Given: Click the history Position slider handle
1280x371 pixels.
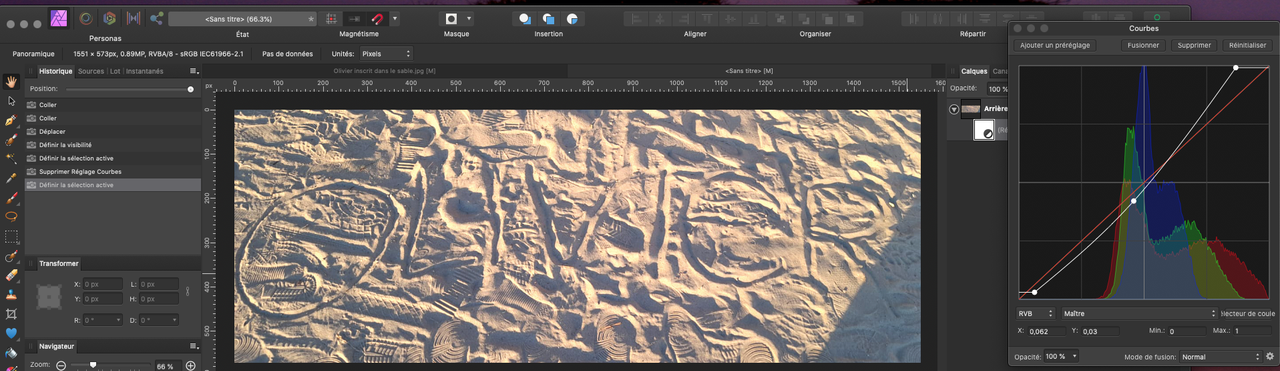Looking at the screenshot, I should click(191, 89).
